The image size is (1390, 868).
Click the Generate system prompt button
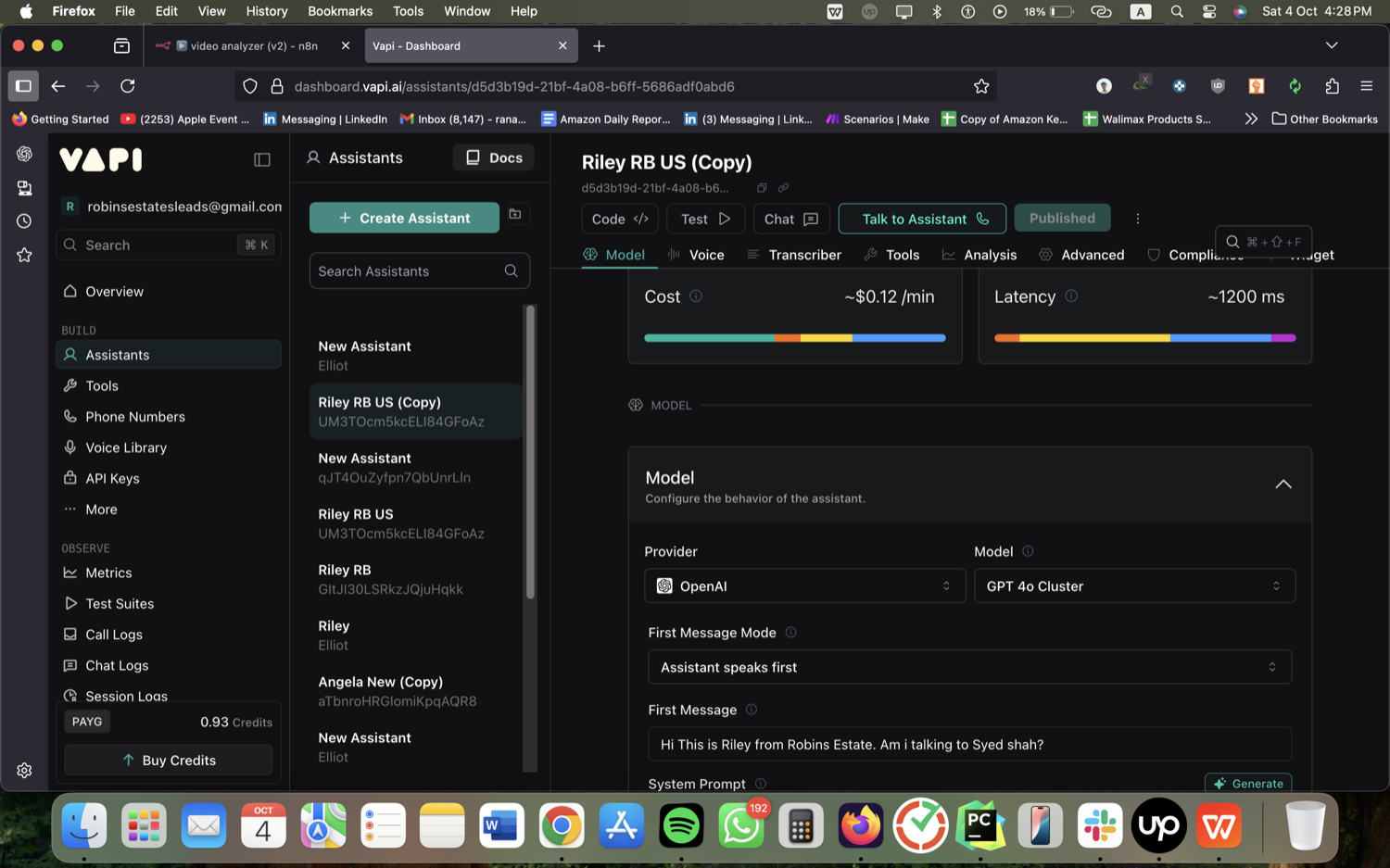(1248, 784)
